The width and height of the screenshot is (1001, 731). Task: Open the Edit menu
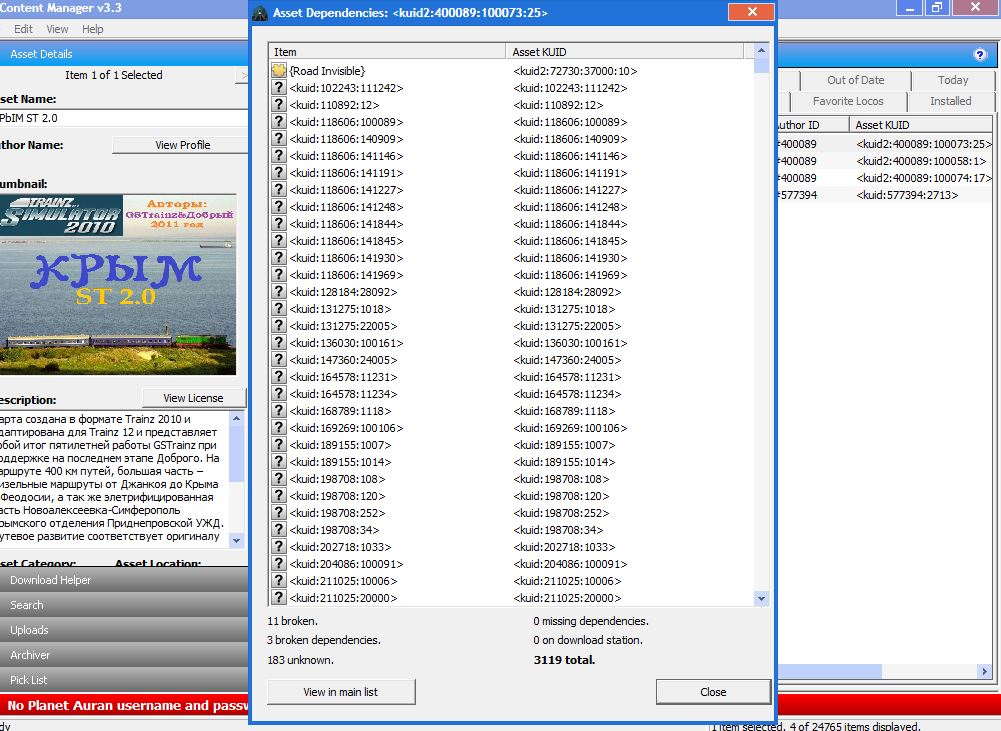pyautogui.click(x=23, y=29)
